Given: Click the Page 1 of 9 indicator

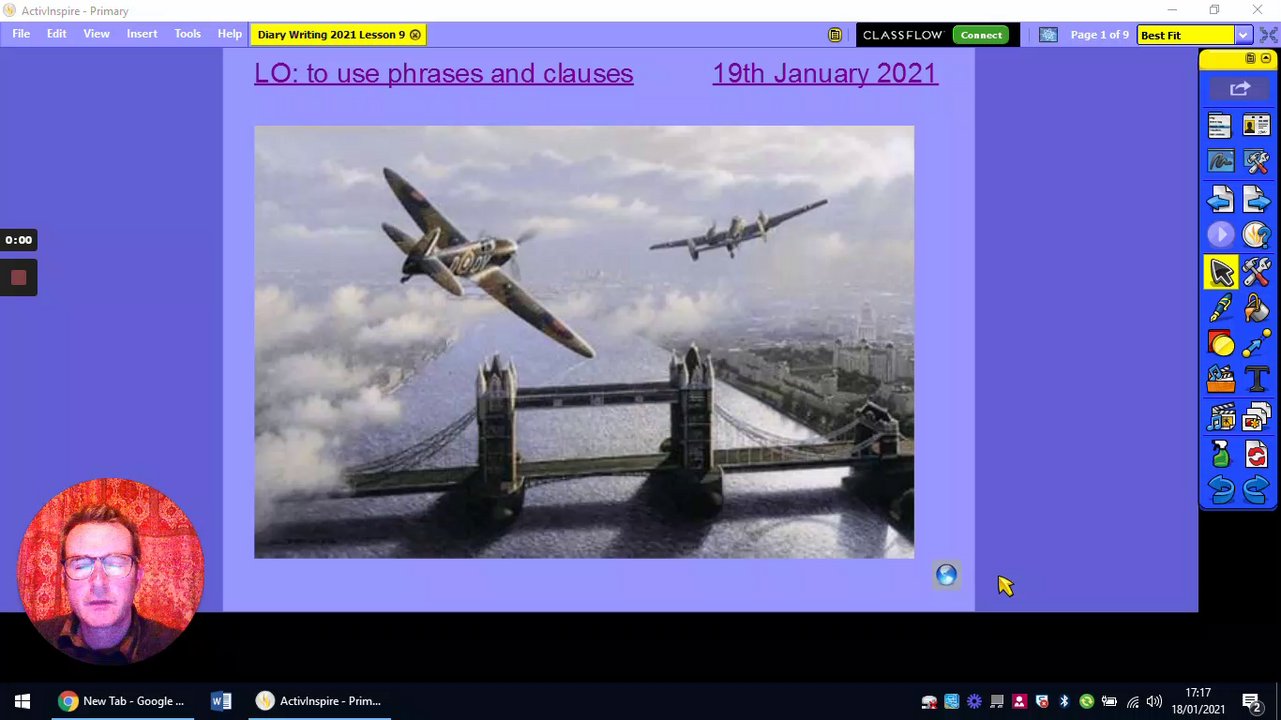Looking at the screenshot, I should click(1099, 35).
